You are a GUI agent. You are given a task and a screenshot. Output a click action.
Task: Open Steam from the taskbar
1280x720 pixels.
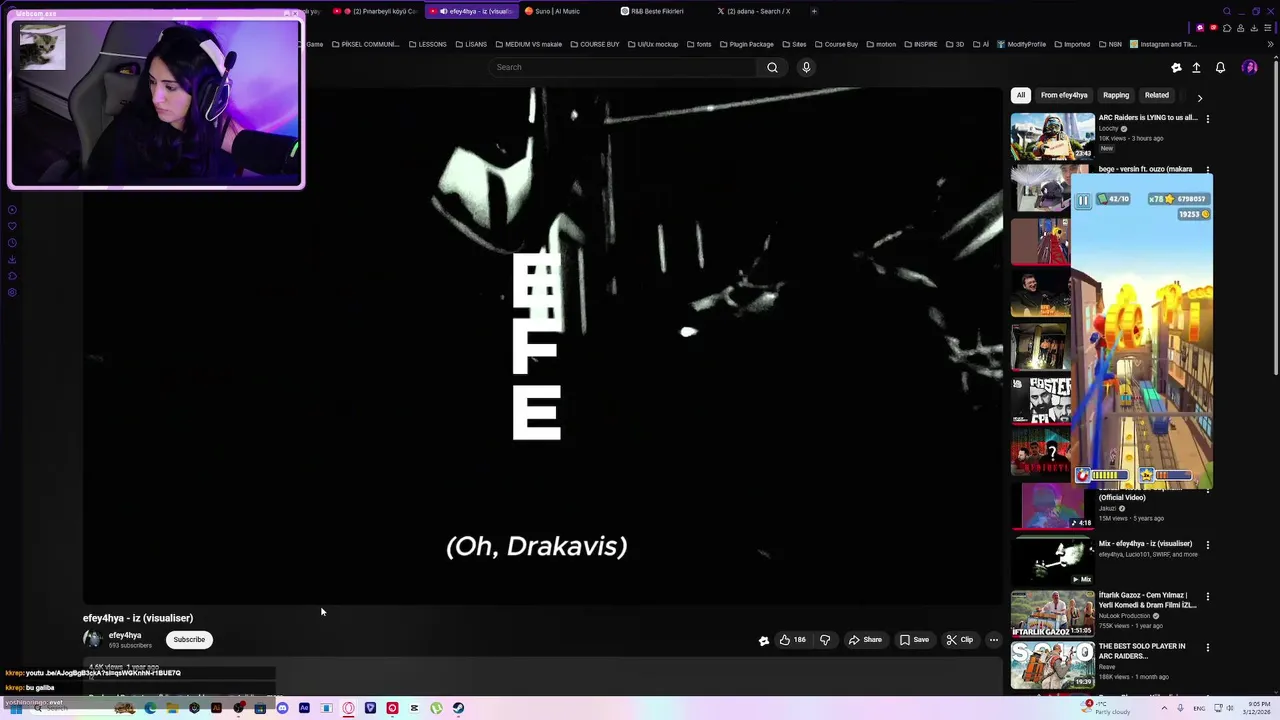tap(458, 708)
